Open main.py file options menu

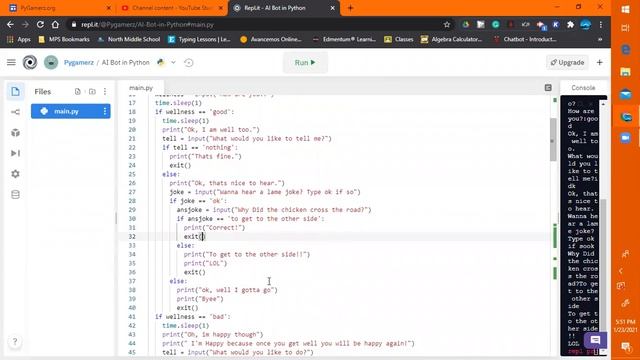[104, 111]
